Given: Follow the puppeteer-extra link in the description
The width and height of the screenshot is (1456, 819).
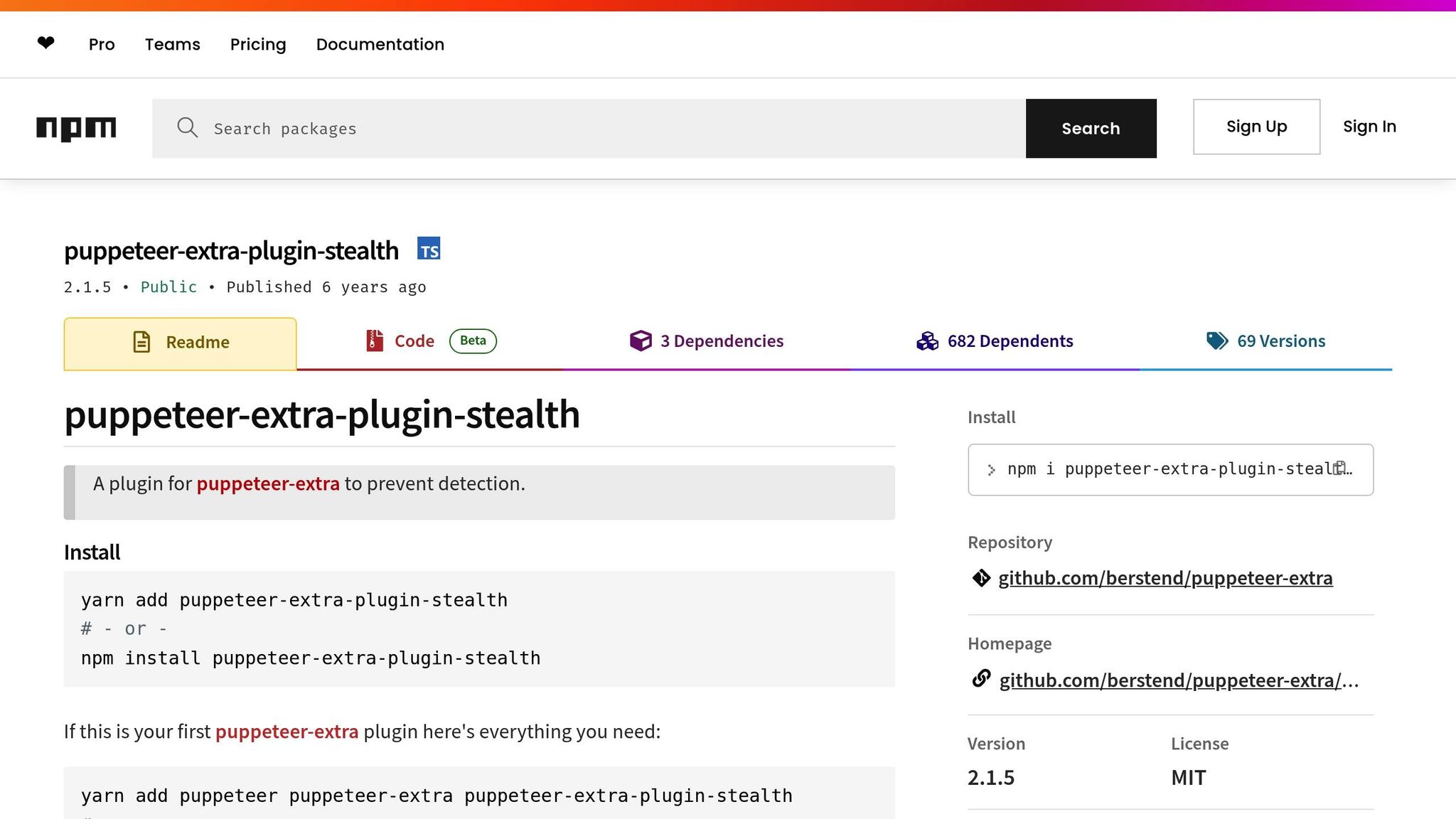Looking at the screenshot, I should tap(268, 483).
